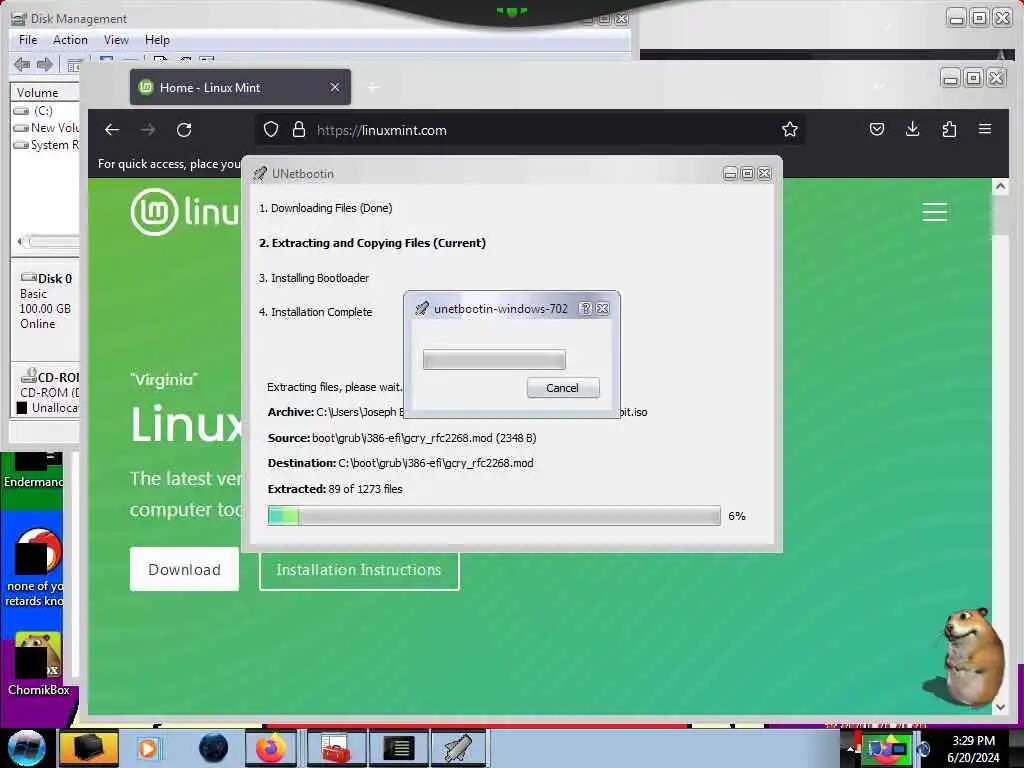This screenshot has width=1024, height=768.
Task: Open Action menu in Disk Management
Action: pyautogui.click(x=70, y=40)
